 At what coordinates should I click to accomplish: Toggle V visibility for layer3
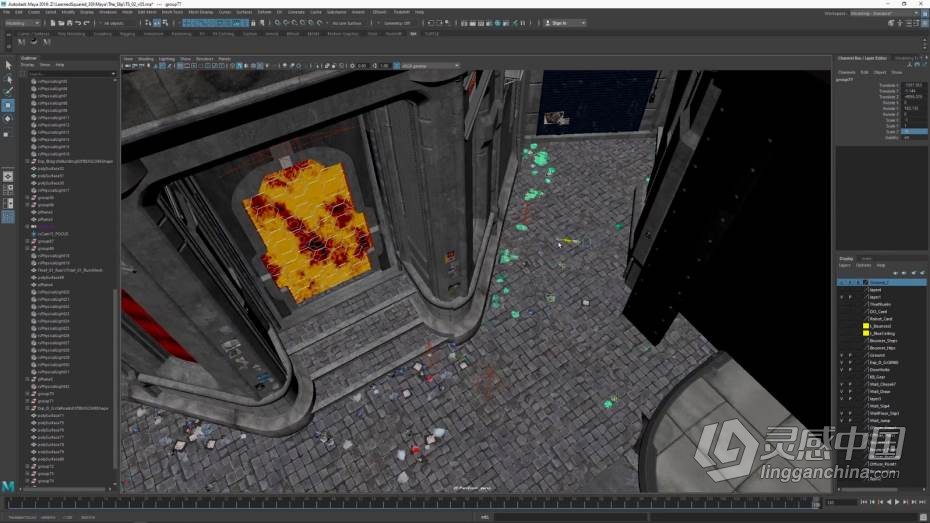pyautogui.click(x=842, y=398)
